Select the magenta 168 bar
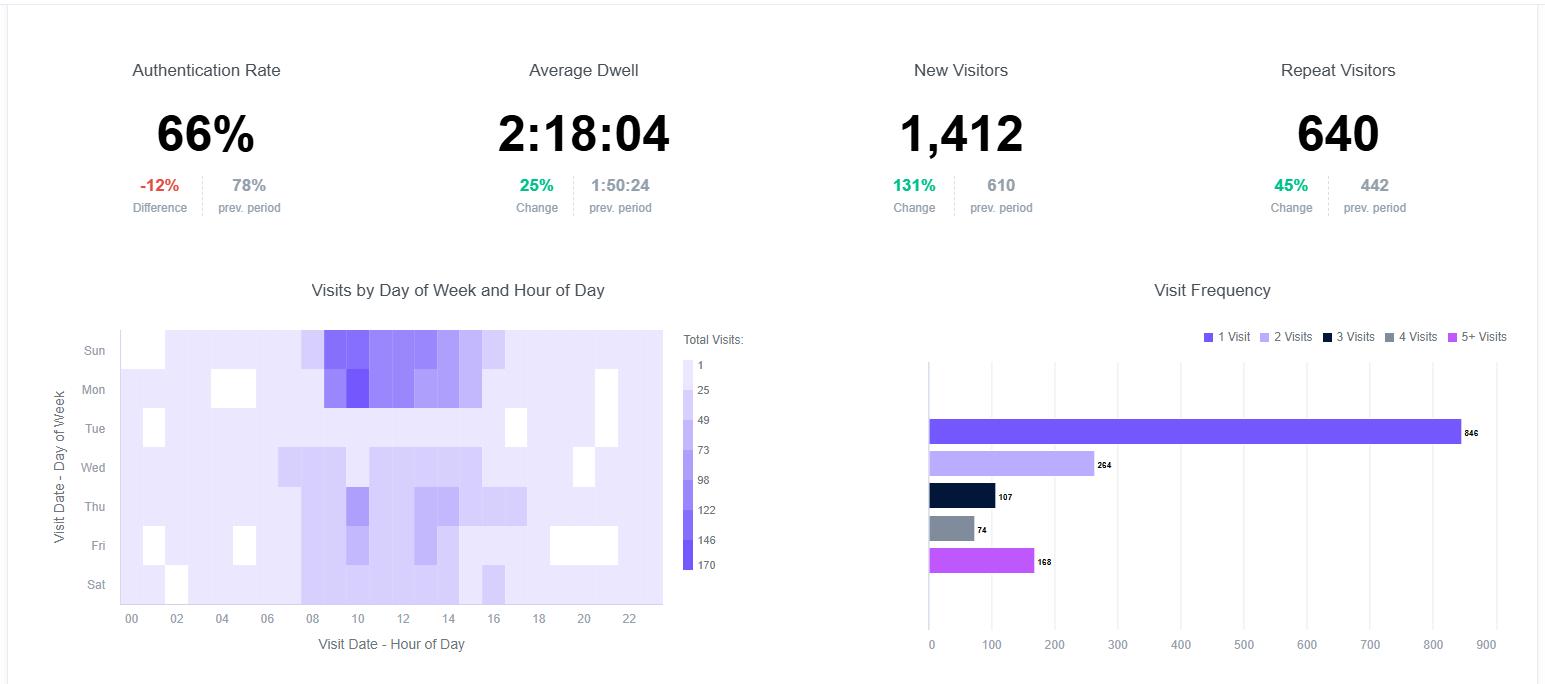 pos(982,560)
